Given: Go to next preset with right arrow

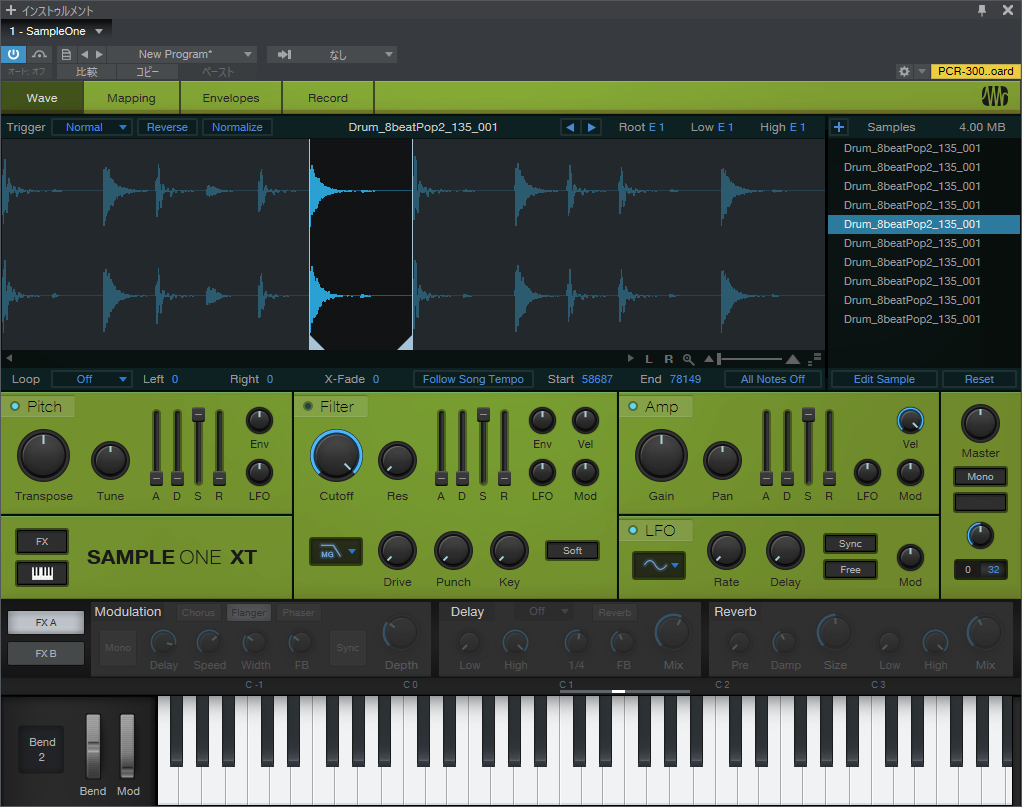Looking at the screenshot, I should point(99,54).
